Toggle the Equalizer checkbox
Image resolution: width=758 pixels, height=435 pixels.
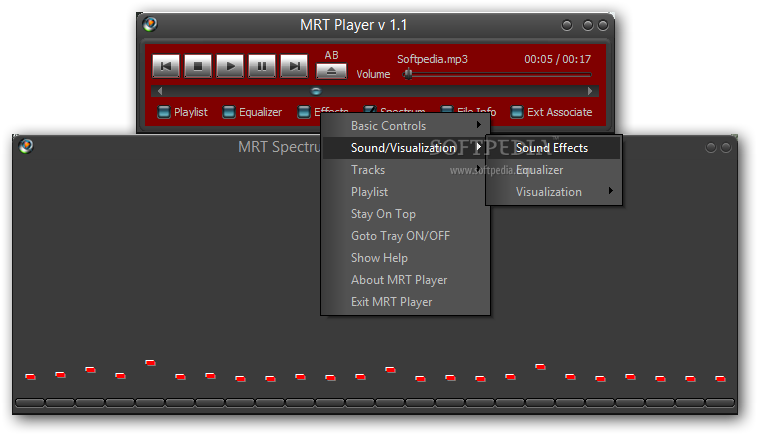(229, 112)
